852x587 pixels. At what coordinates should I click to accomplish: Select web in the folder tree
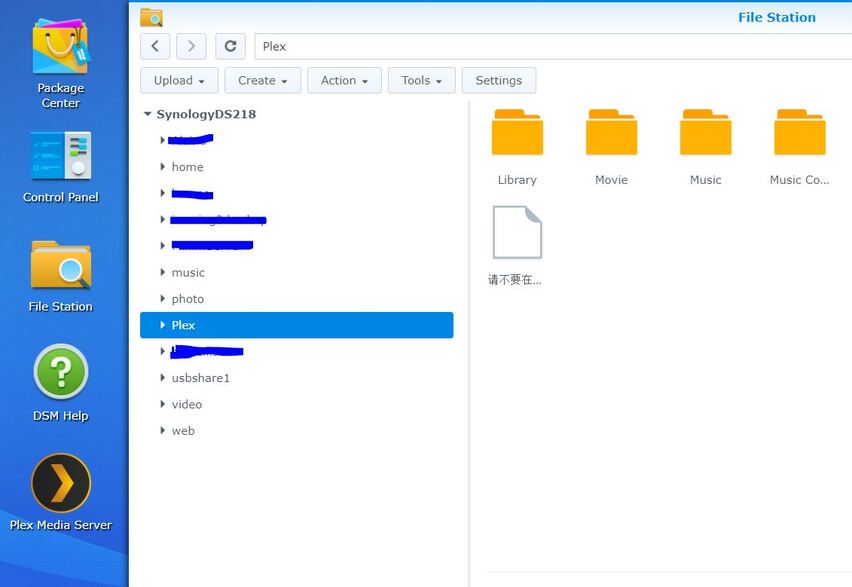tap(183, 430)
